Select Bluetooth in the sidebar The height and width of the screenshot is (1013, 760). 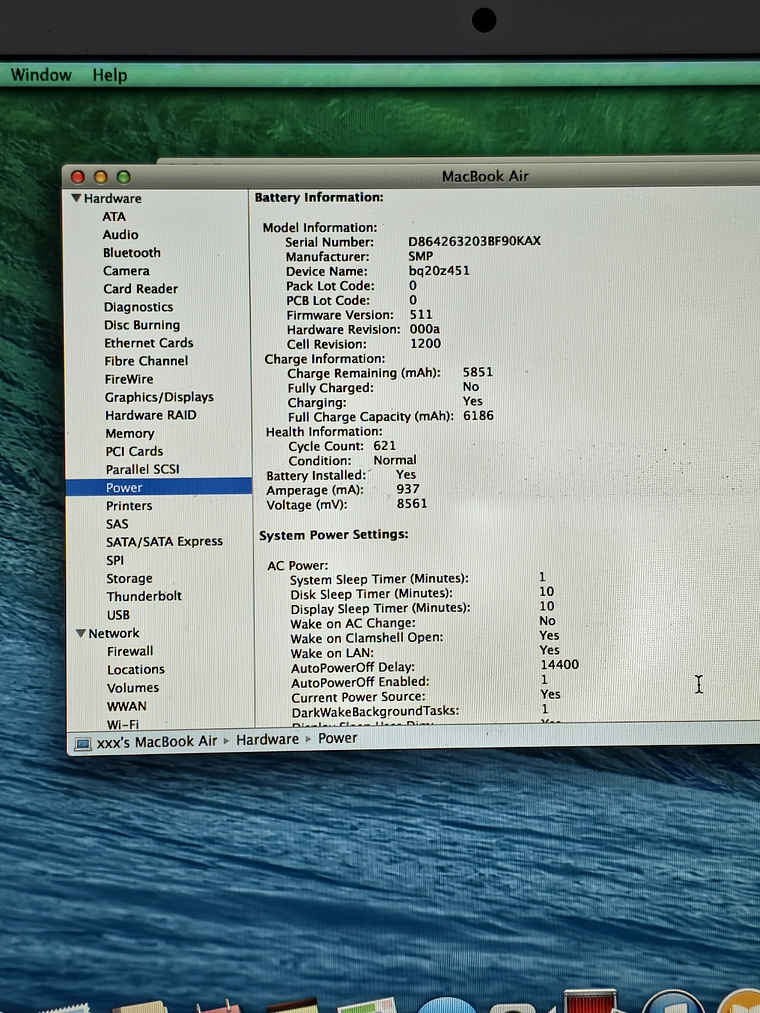(x=131, y=253)
